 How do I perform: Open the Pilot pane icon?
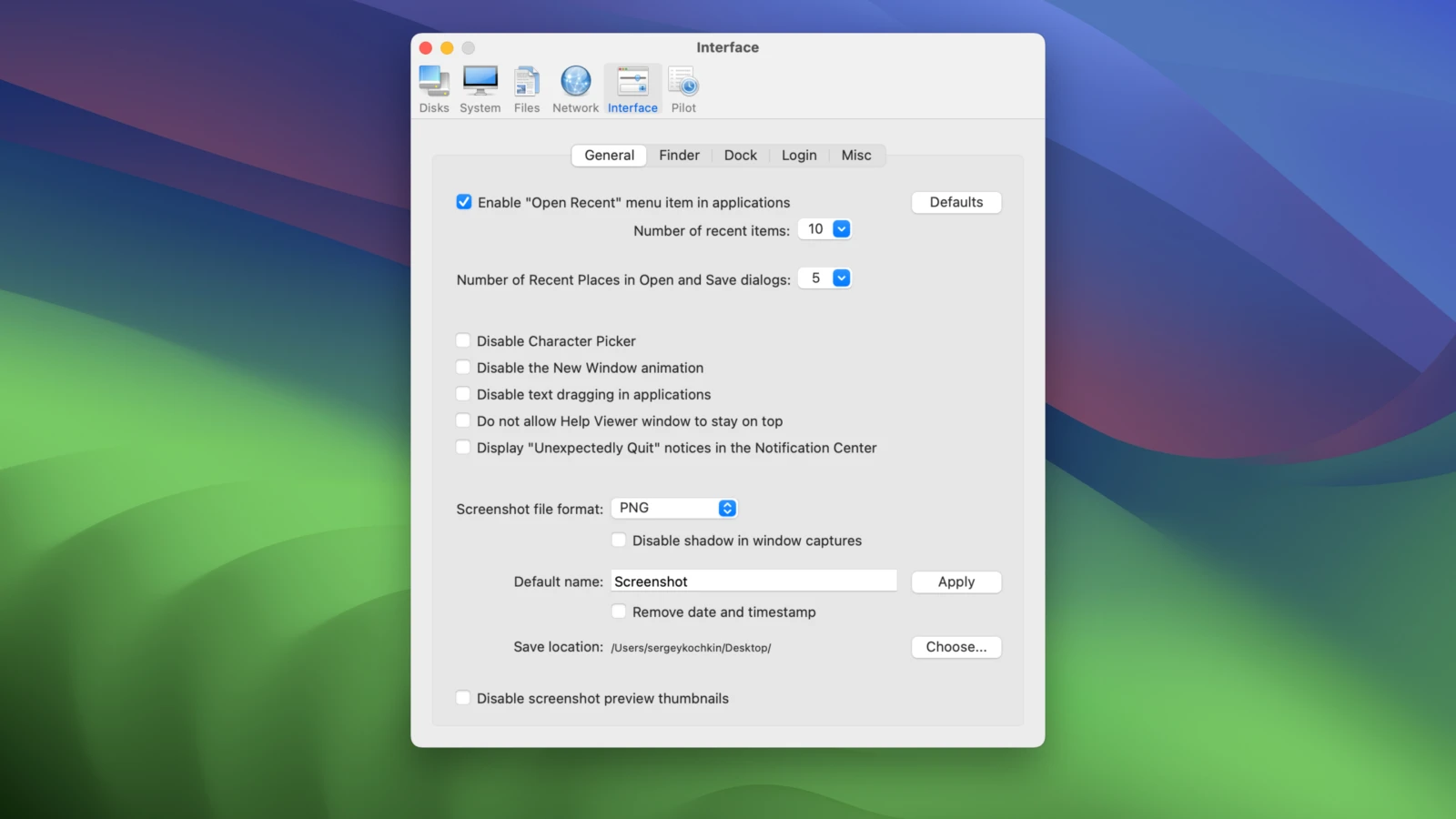point(683,82)
